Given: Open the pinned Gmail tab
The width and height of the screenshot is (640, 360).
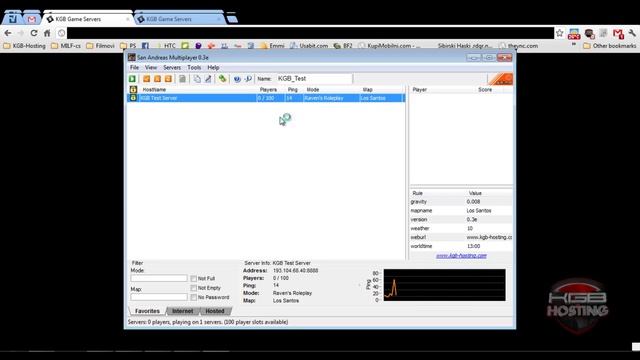Looking at the screenshot, I should point(31,19).
